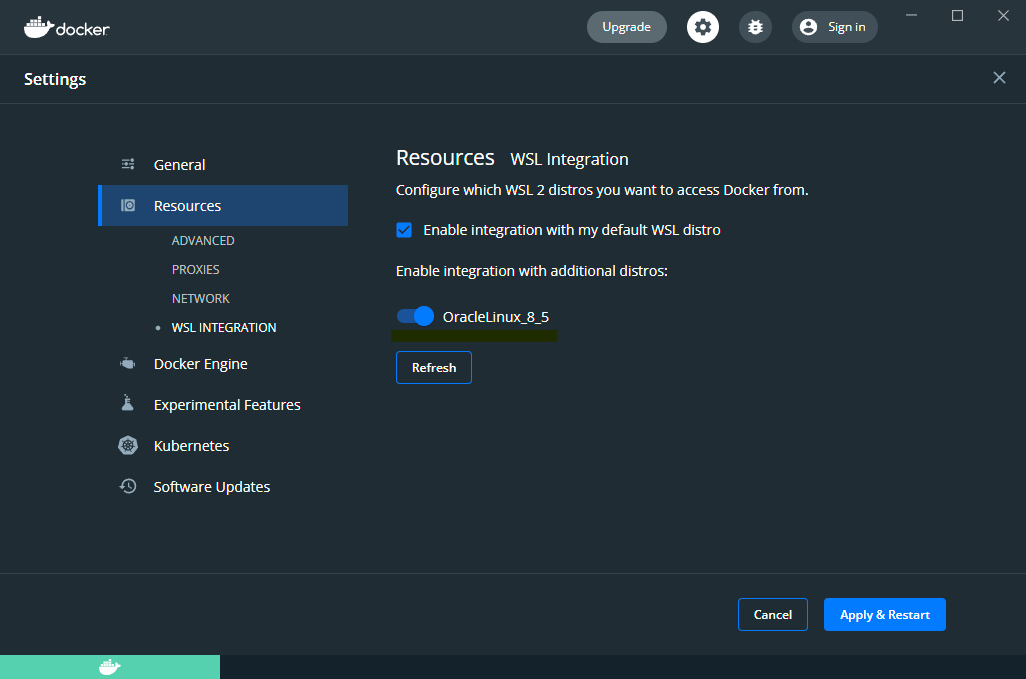The image size is (1026, 679).
Task: Maximize the Docker Desktop window
Action: coord(957,15)
